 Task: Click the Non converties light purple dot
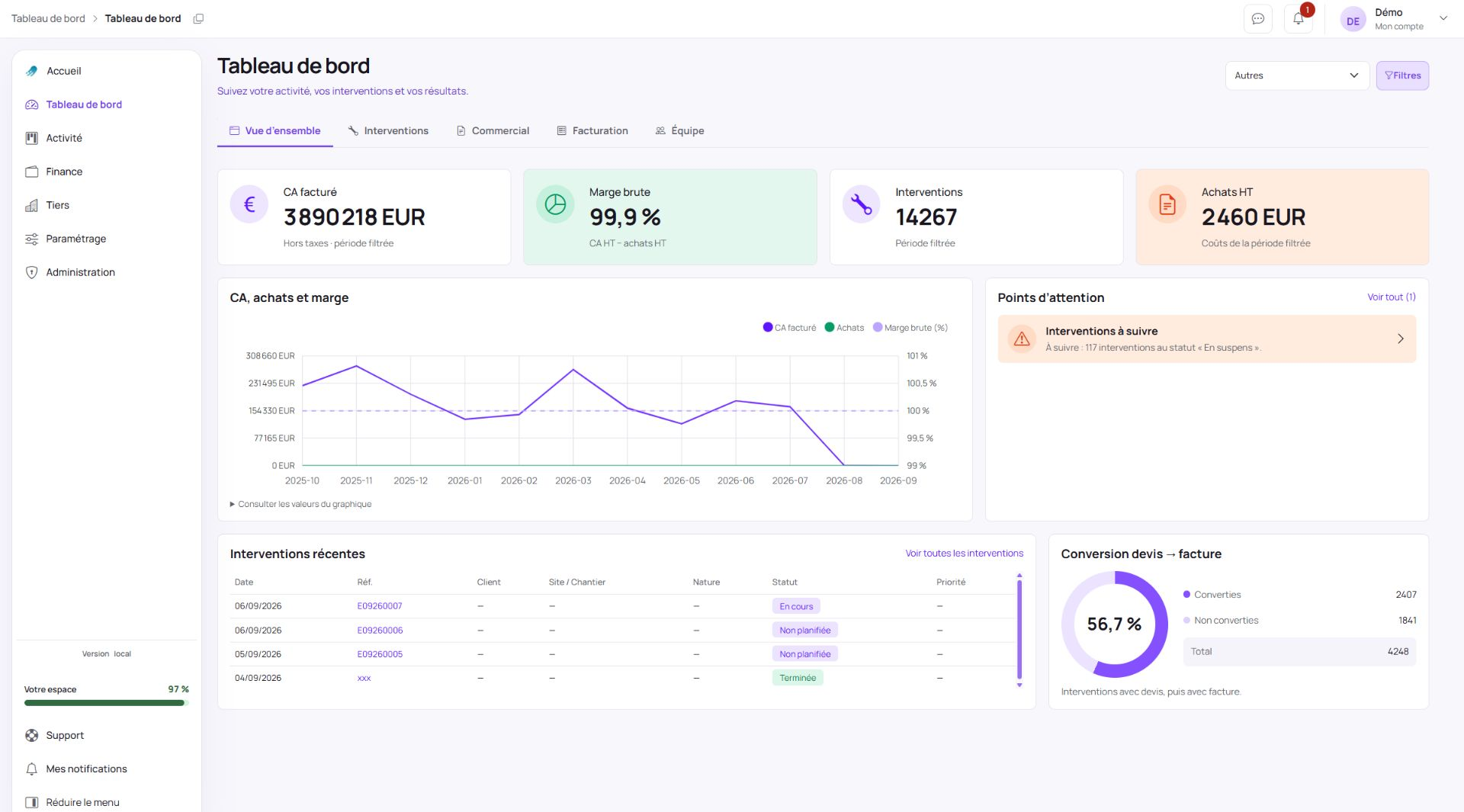tap(1186, 621)
